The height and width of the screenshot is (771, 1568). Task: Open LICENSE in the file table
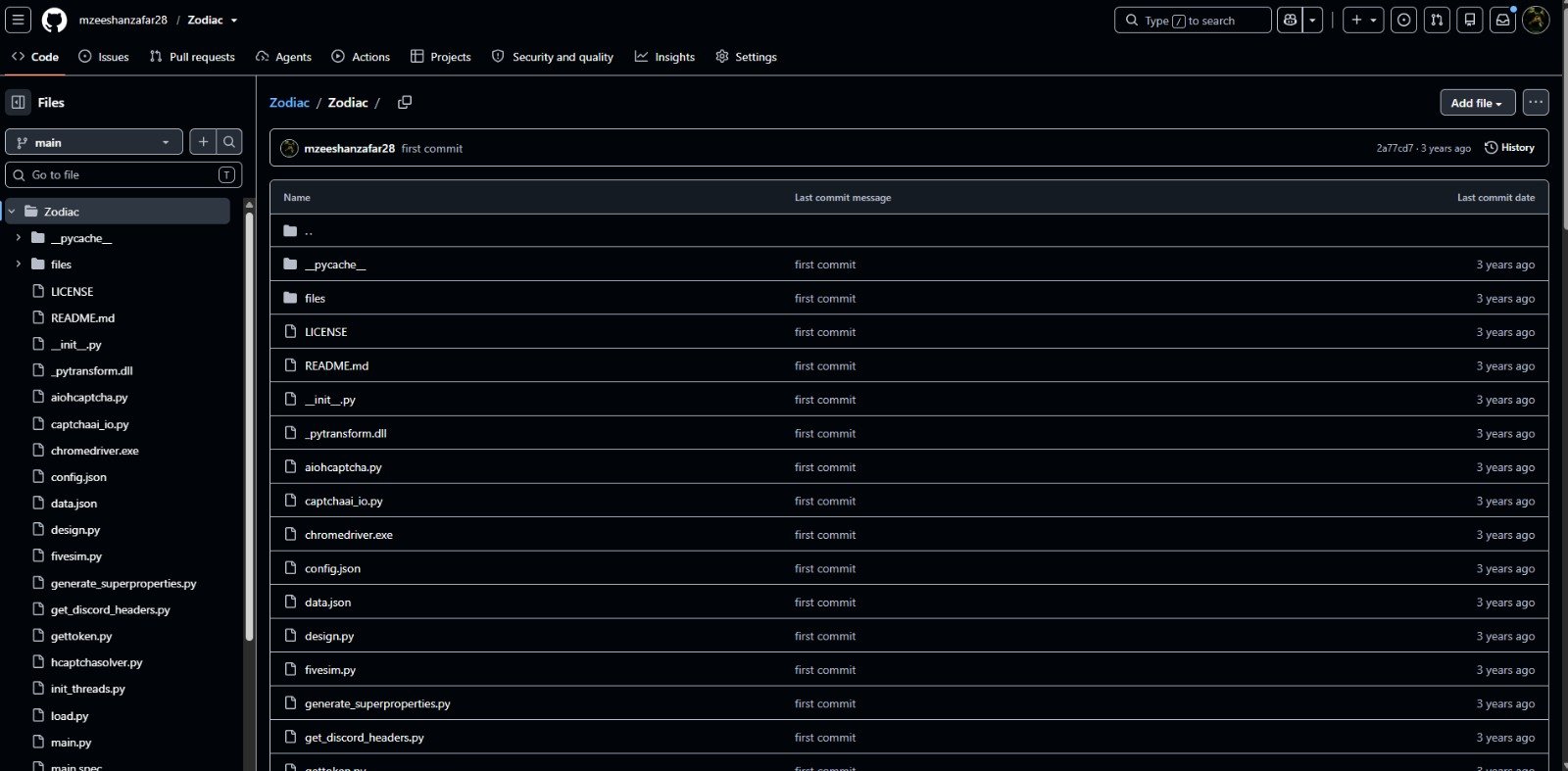click(325, 332)
